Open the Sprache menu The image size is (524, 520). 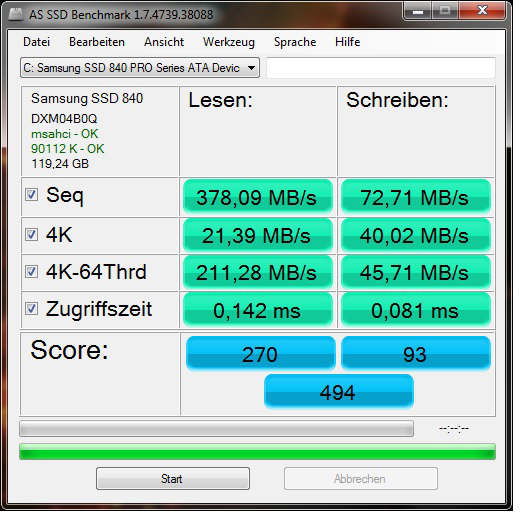tap(295, 42)
